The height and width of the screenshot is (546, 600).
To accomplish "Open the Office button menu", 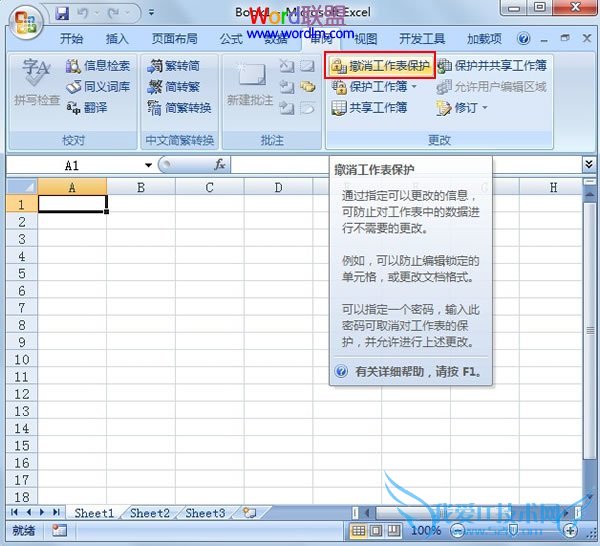I will point(25,23).
